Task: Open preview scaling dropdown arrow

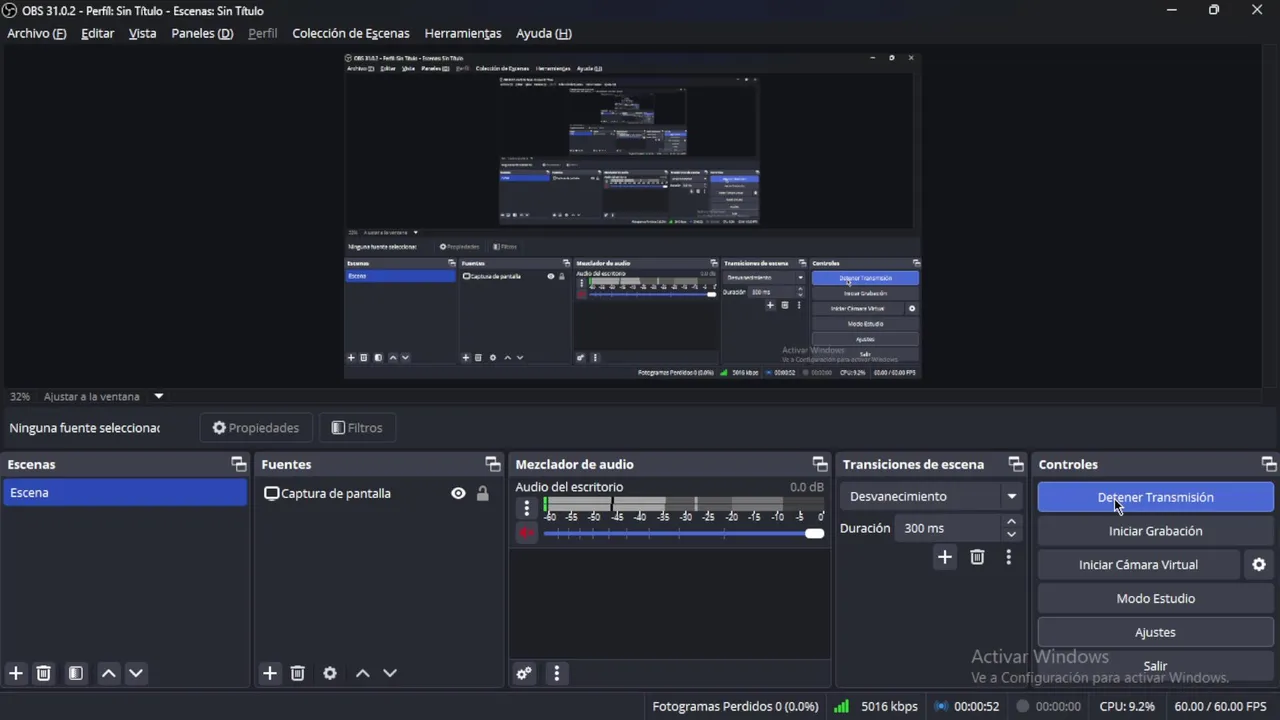Action: (158, 396)
